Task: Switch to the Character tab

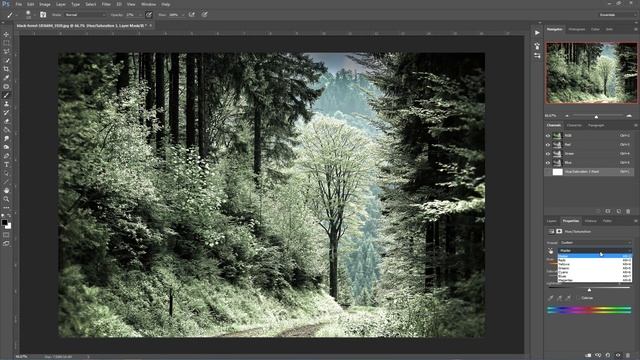Action: click(x=574, y=125)
